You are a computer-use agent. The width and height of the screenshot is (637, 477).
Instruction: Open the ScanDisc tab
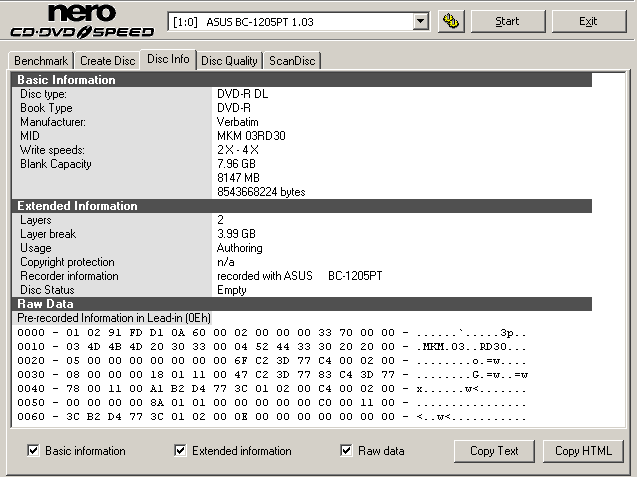coord(292,61)
